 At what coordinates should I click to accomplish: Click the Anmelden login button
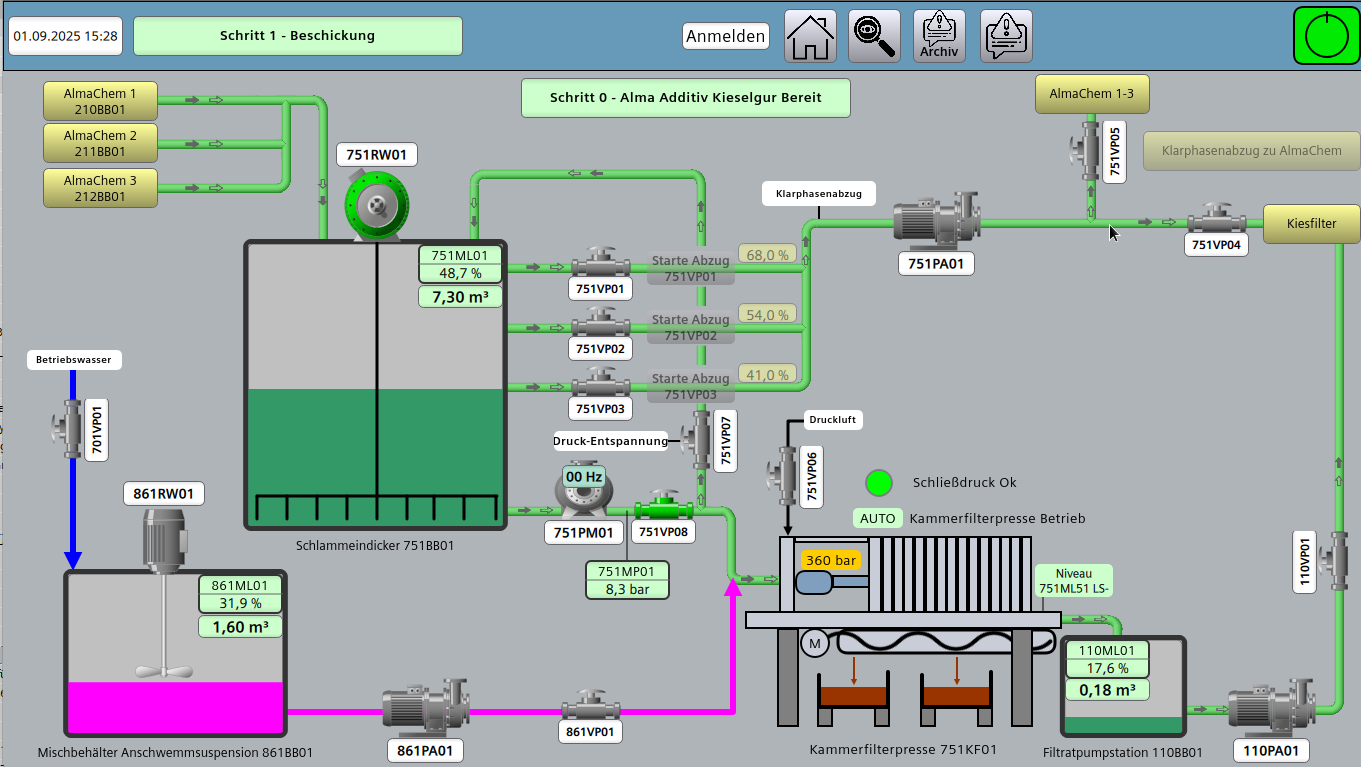(726, 35)
